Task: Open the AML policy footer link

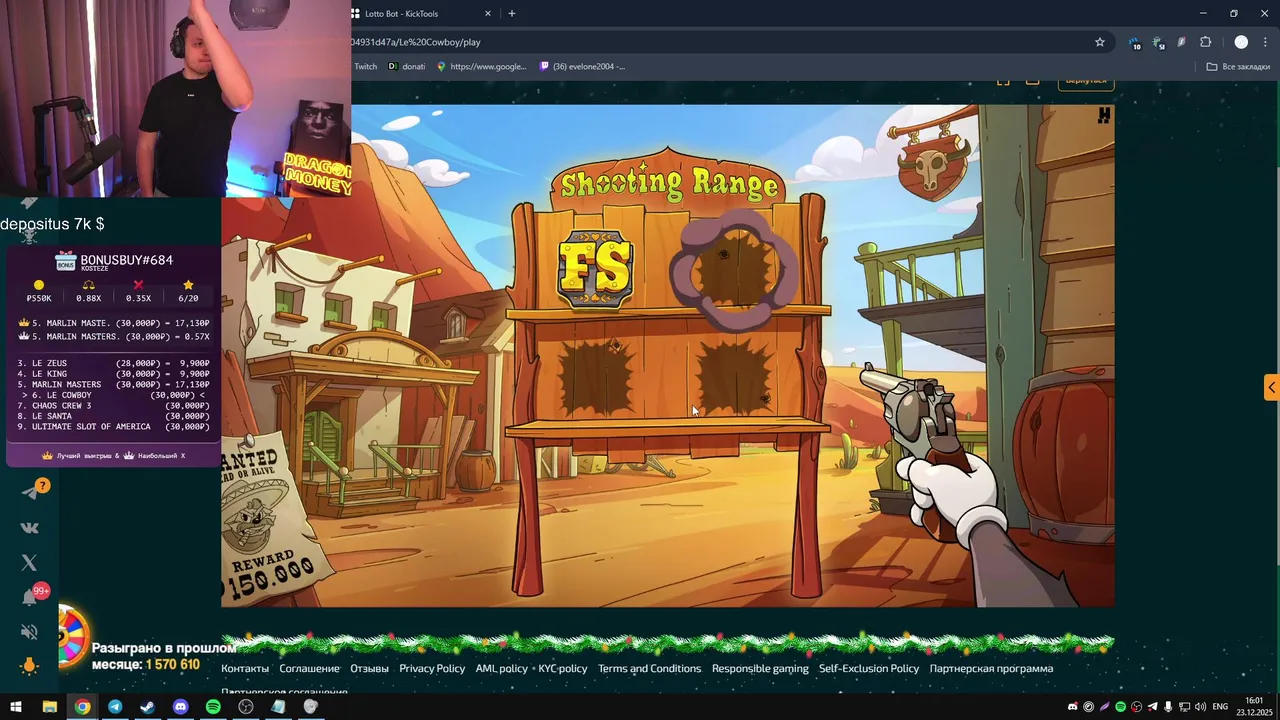Action: click(x=501, y=668)
